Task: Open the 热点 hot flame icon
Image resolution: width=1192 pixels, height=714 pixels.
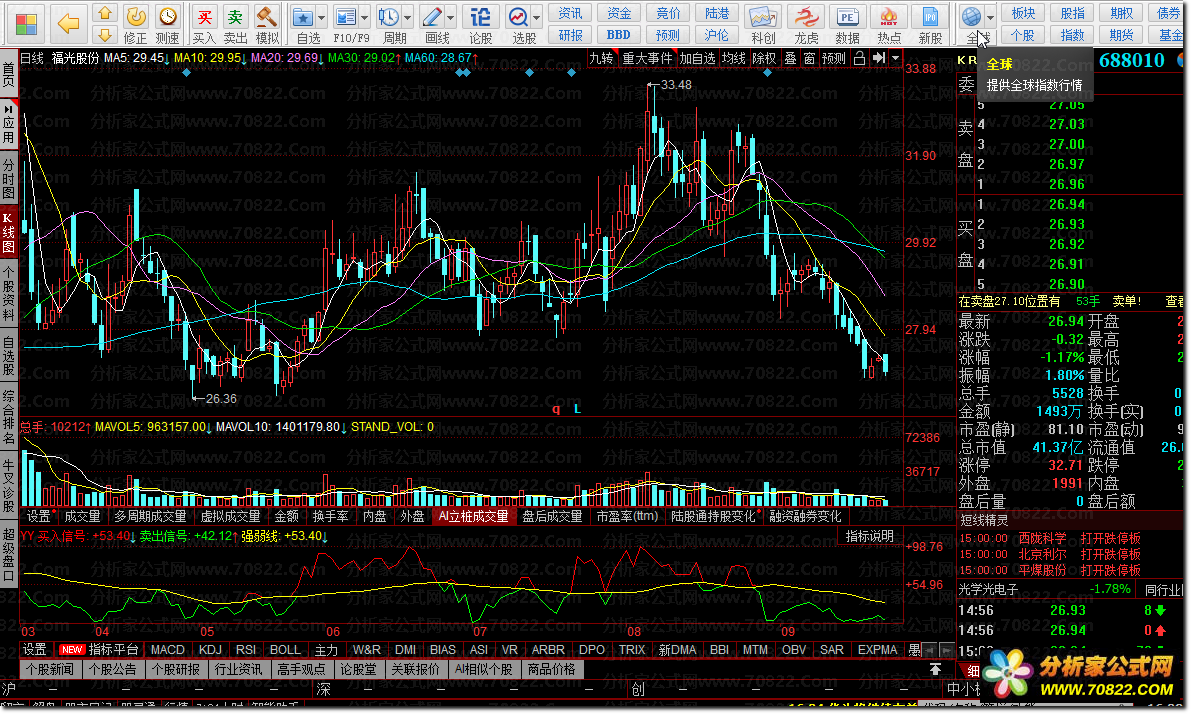Action: pyautogui.click(x=889, y=17)
